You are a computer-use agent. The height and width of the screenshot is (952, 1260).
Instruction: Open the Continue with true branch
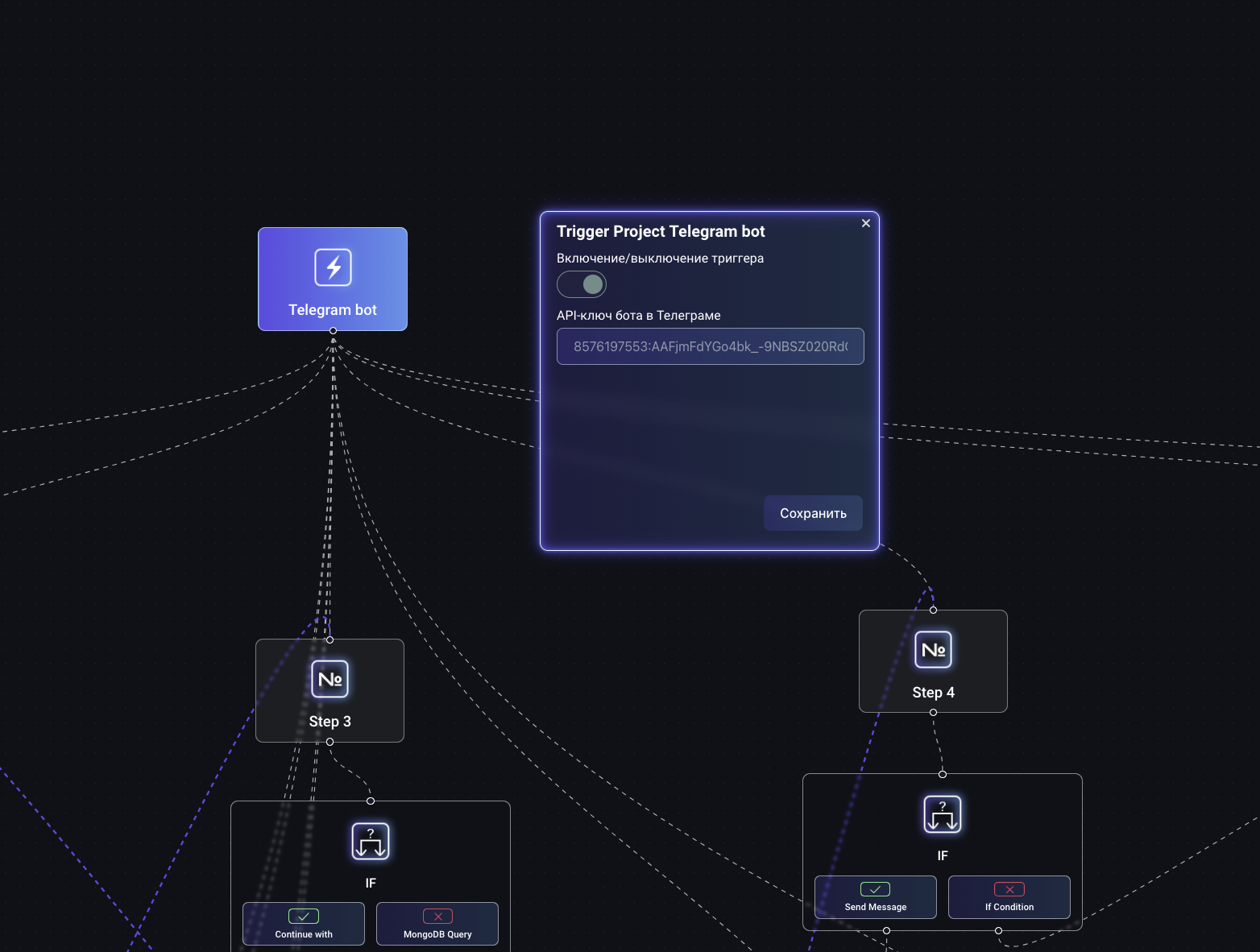point(304,924)
